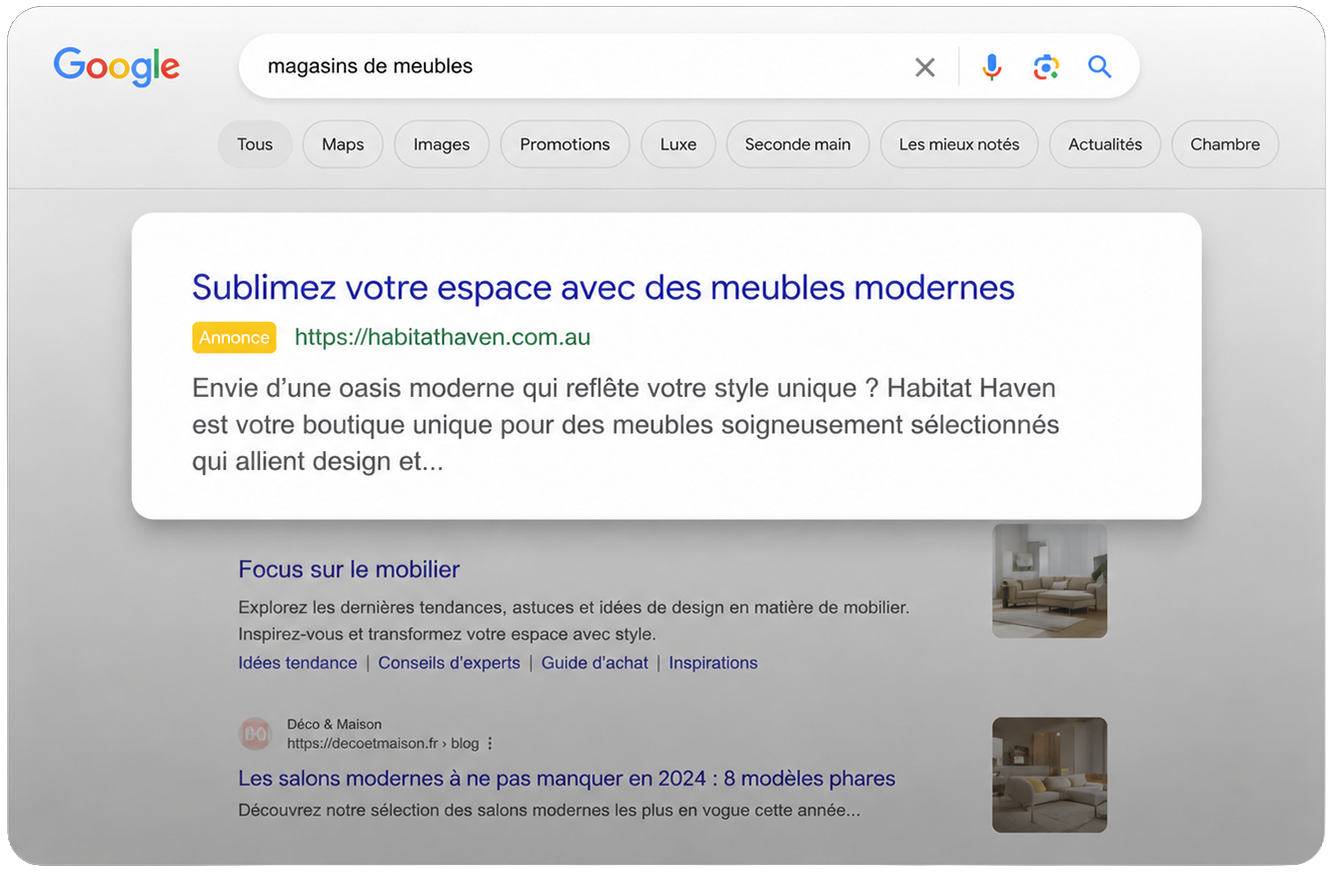Open the Focus sur le mobilier heading
Viewport: 1333px width, 875px height.
coord(349,569)
